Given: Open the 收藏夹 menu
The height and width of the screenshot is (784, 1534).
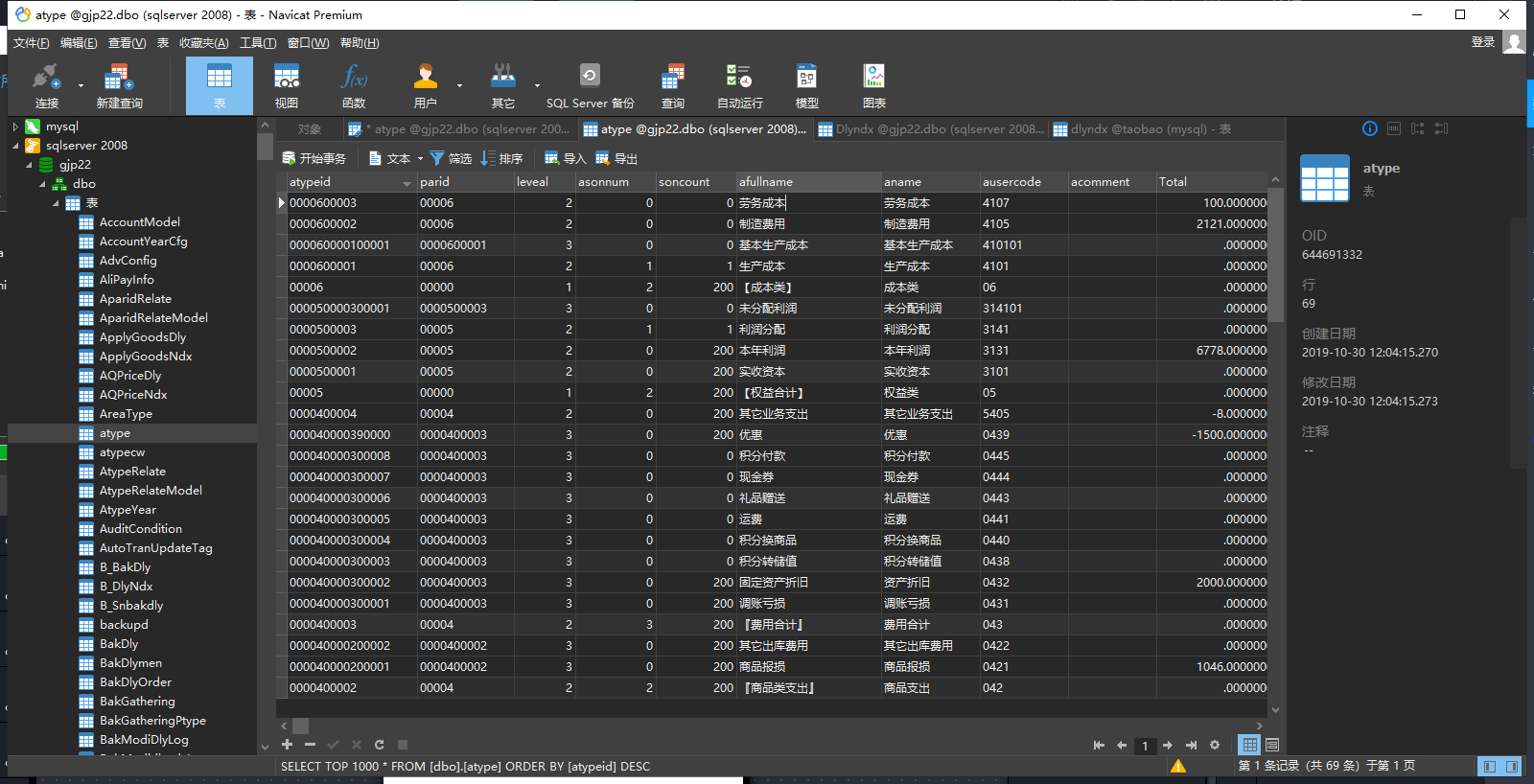Looking at the screenshot, I should [204, 43].
